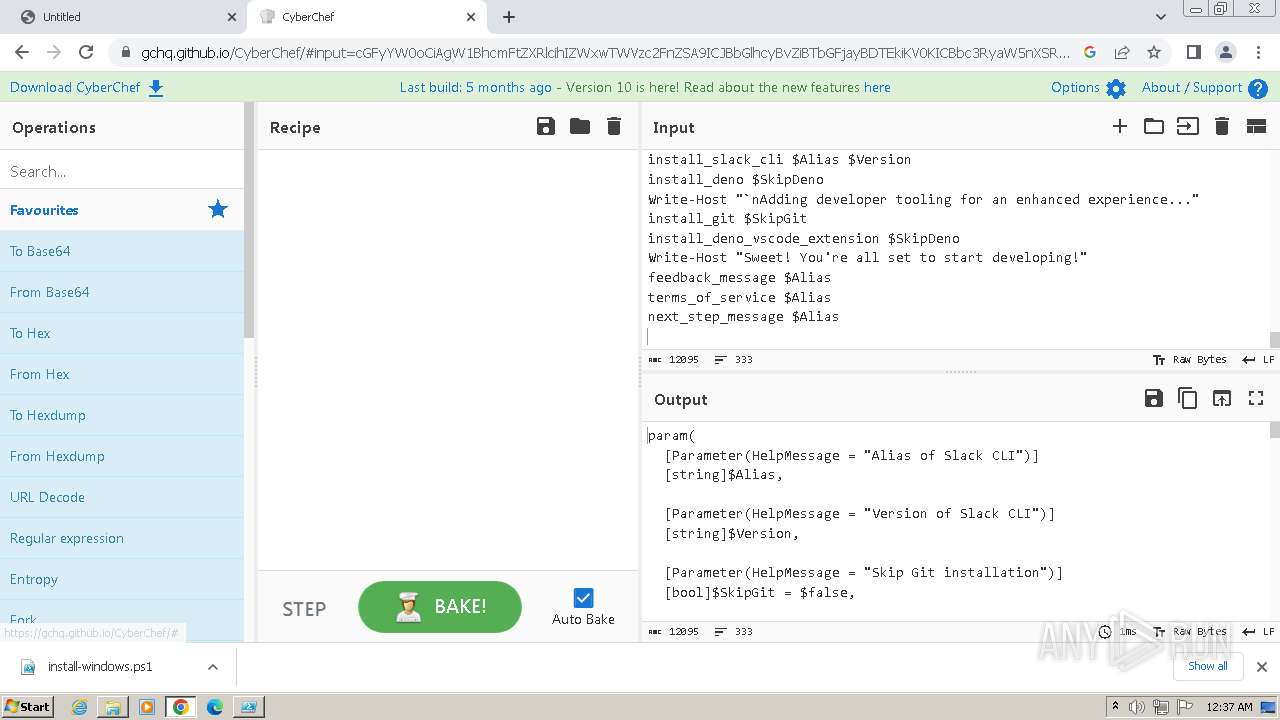Clear the recipe with the trash icon

tap(614, 126)
